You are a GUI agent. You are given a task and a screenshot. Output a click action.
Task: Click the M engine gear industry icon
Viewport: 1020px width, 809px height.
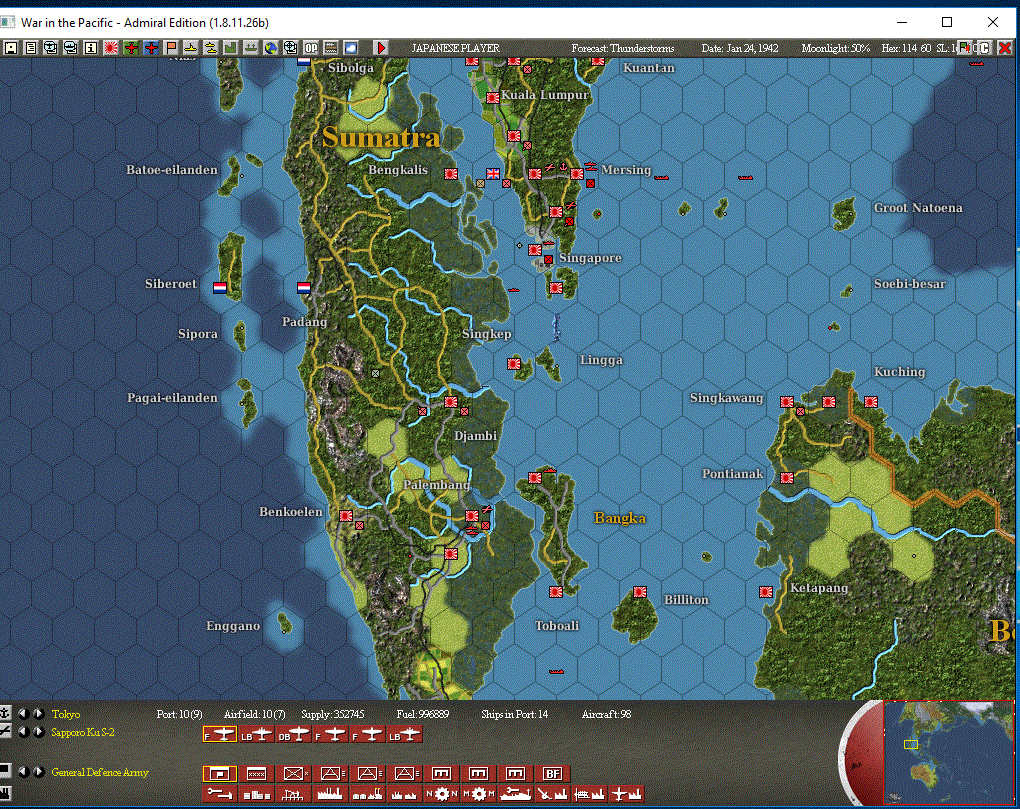pyautogui.click(x=479, y=793)
